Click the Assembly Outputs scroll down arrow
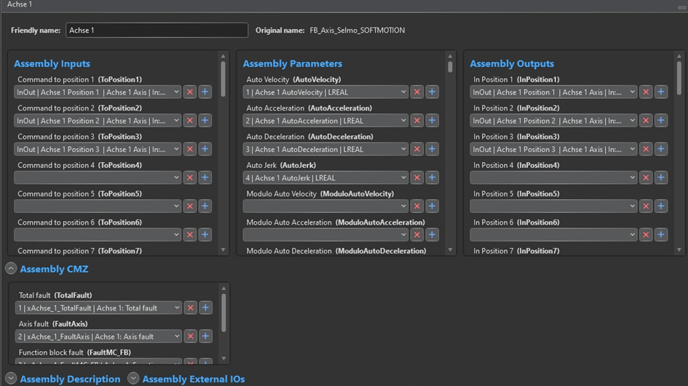This screenshot has width=688, height=386. [x=679, y=250]
